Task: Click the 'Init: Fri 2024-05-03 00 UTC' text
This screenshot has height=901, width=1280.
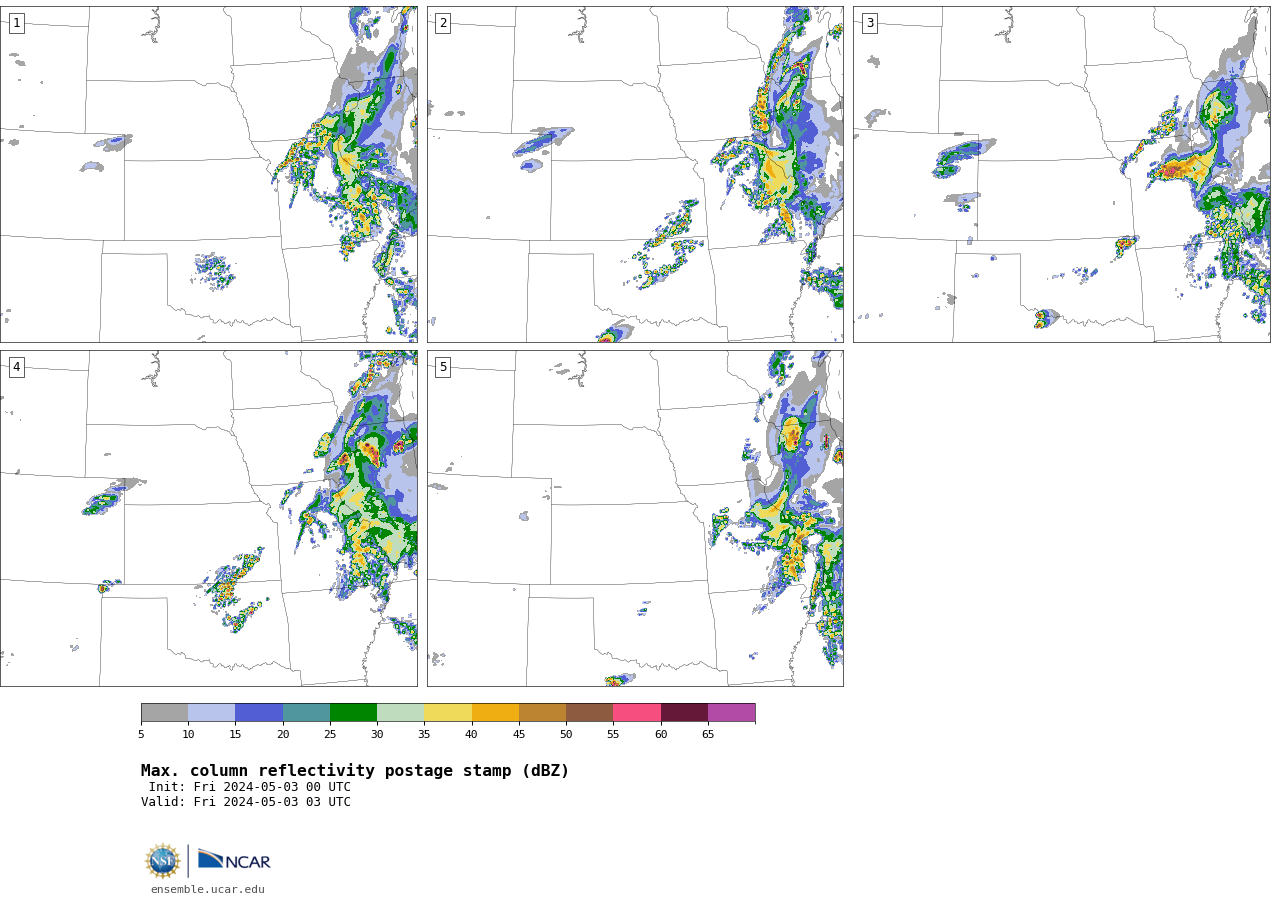Action: 250,787
